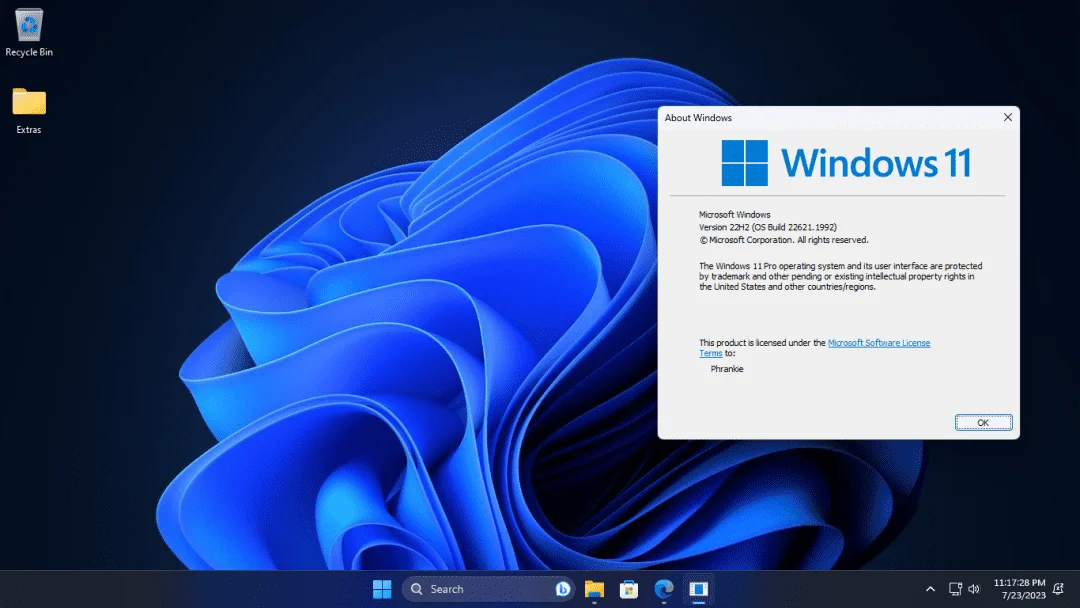Select the Extras folder on desktop
Image resolution: width=1080 pixels, height=608 pixels.
pyautogui.click(x=29, y=110)
